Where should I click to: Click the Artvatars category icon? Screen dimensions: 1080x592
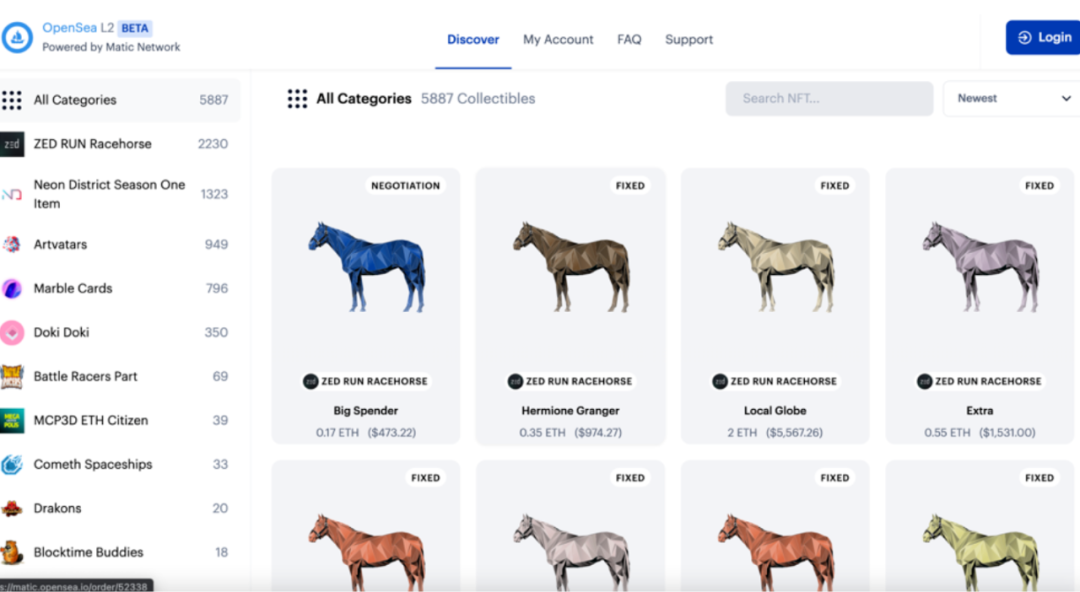tap(12, 244)
